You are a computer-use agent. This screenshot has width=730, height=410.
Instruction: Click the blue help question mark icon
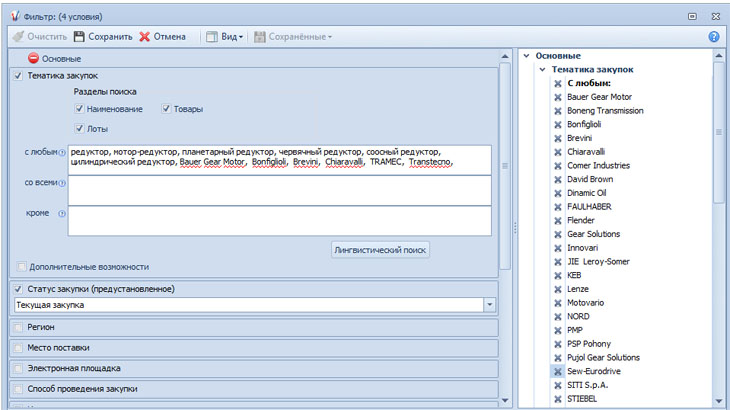pos(714,37)
